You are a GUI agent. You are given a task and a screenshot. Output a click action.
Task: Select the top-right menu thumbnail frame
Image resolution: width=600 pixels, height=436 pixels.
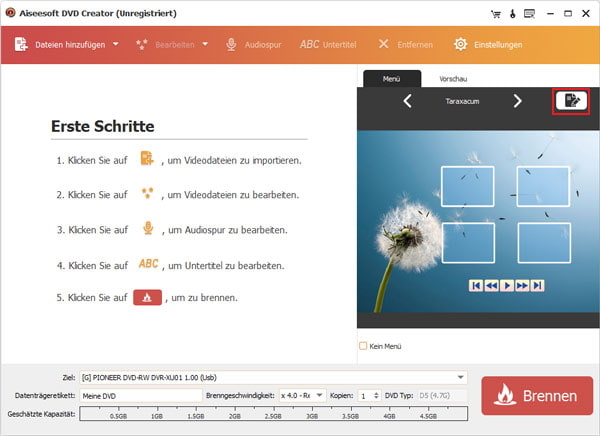pyautogui.click(x=543, y=186)
